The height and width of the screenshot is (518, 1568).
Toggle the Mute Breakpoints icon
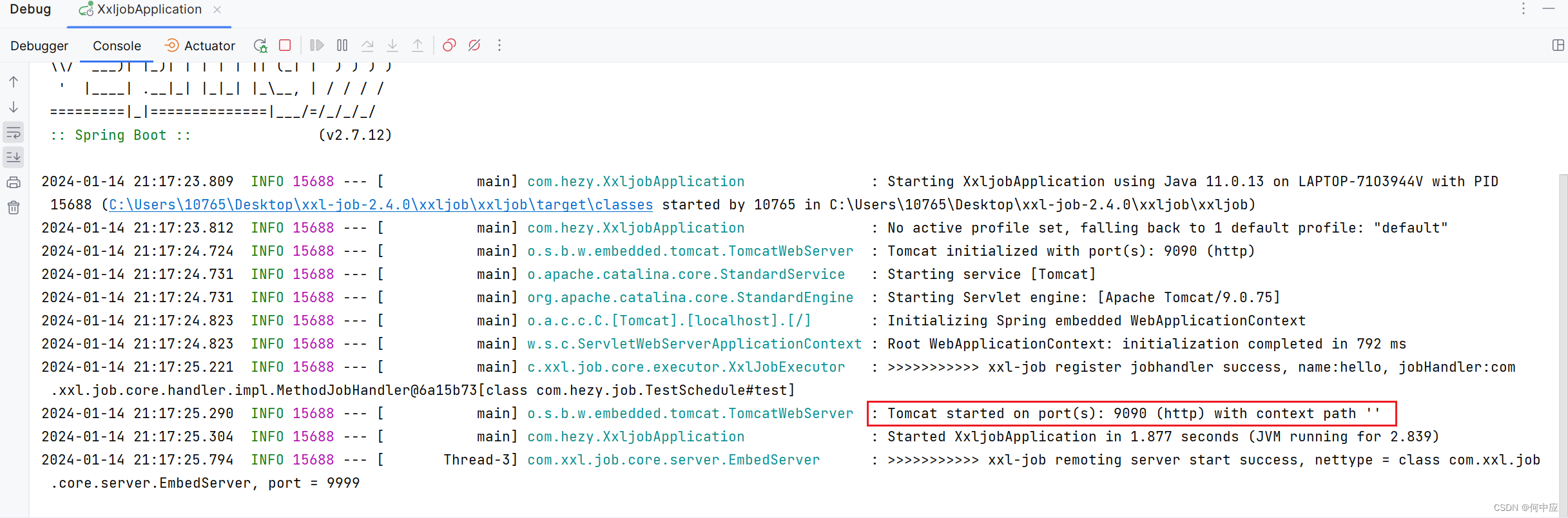click(x=474, y=45)
